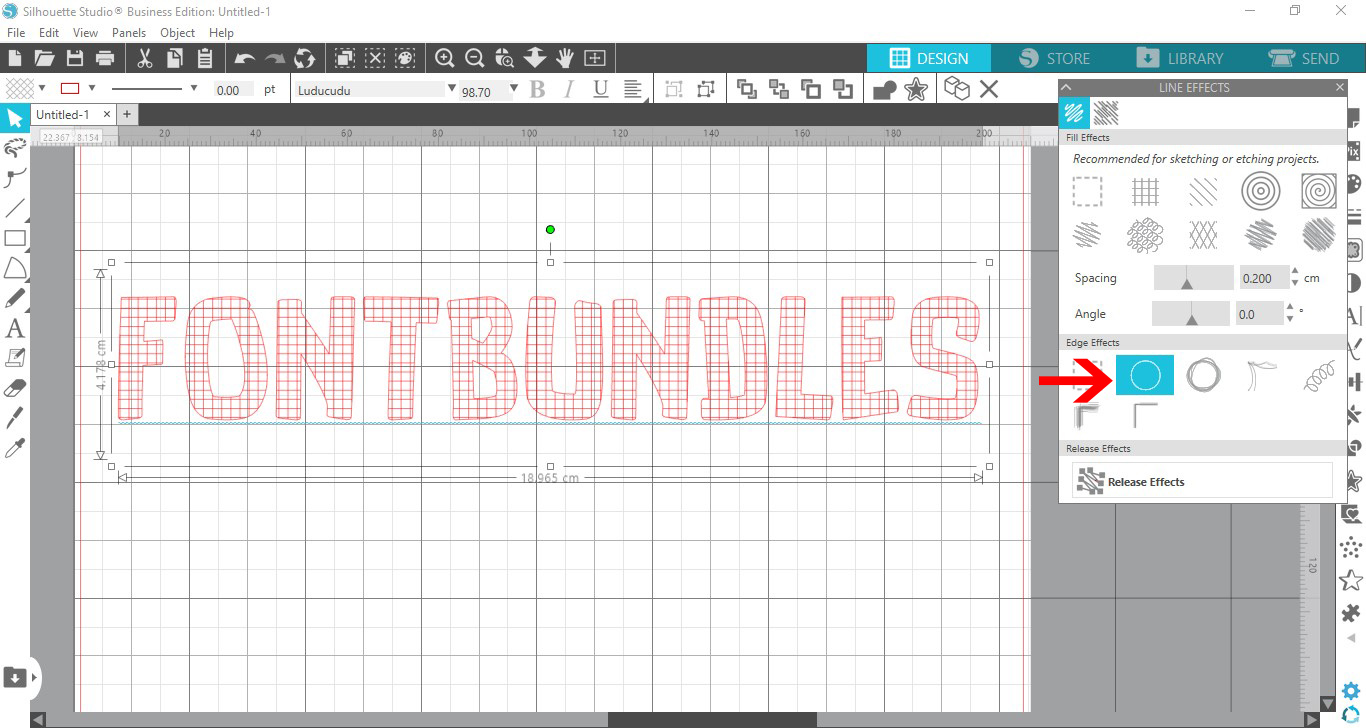Select the highlighted circle edge effect
The image size is (1366, 728).
coord(1145,375)
